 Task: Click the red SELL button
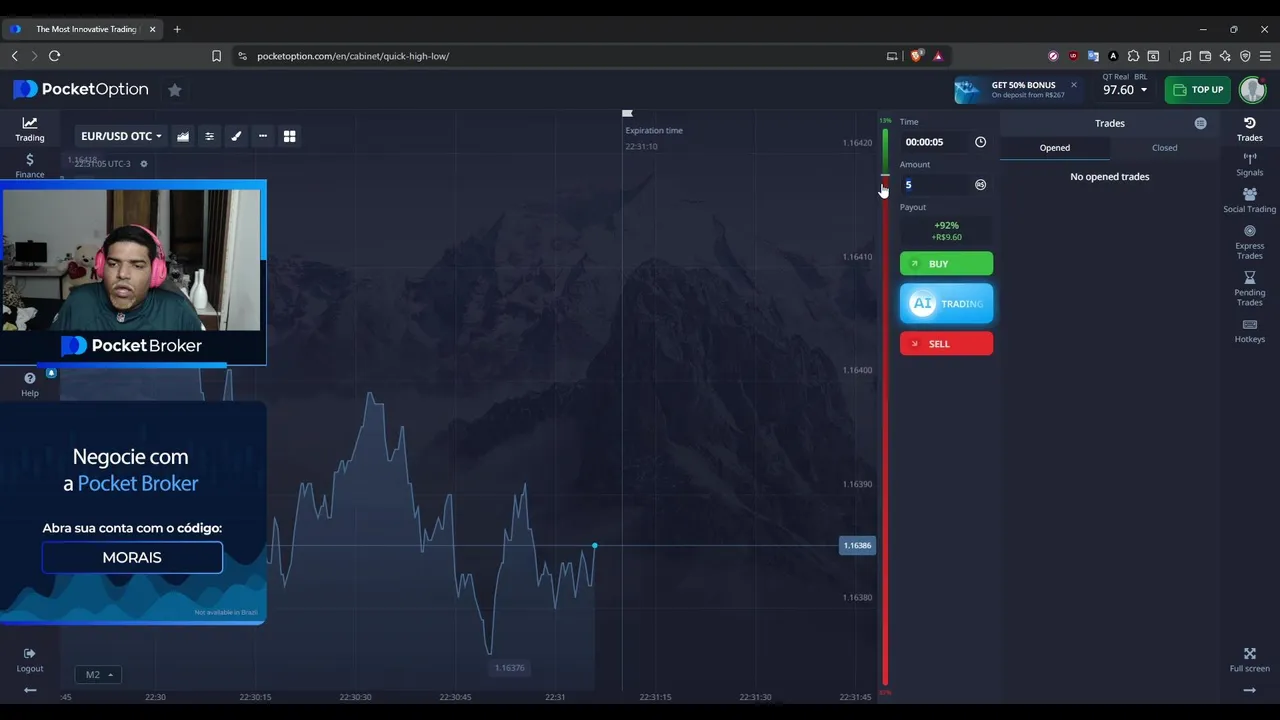coord(946,344)
